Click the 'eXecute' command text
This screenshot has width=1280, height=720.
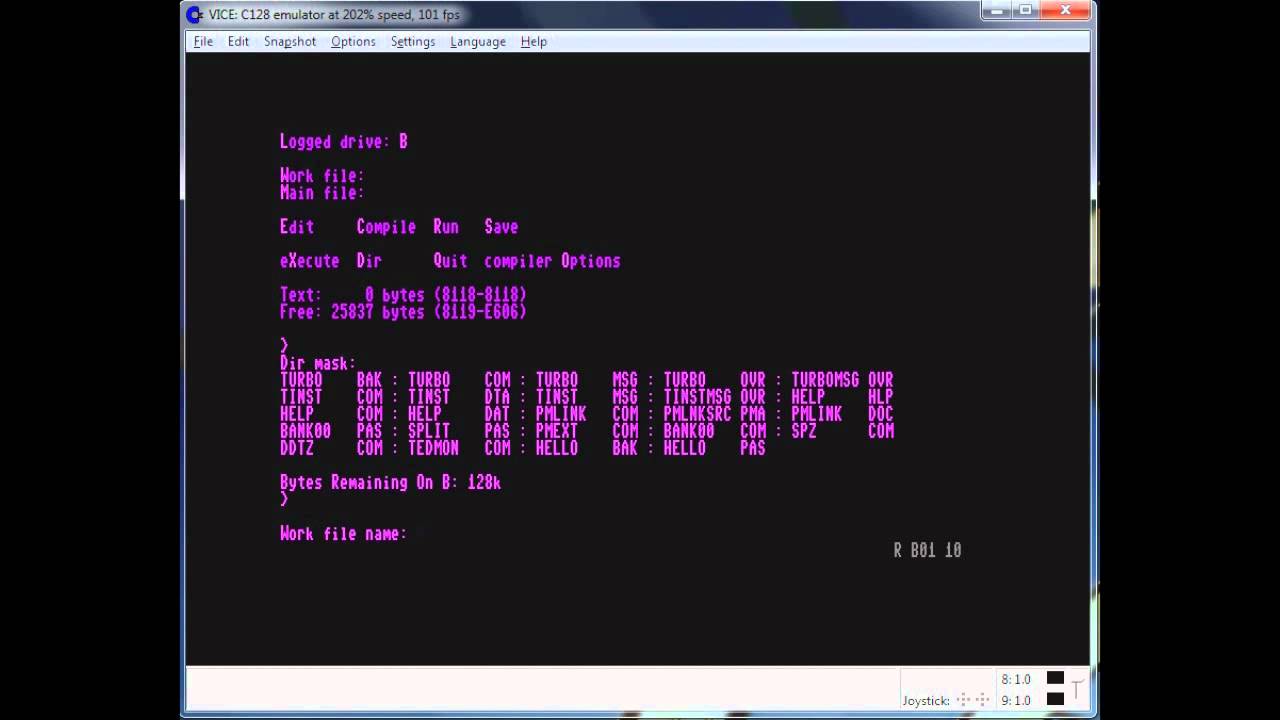click(310, 261)
